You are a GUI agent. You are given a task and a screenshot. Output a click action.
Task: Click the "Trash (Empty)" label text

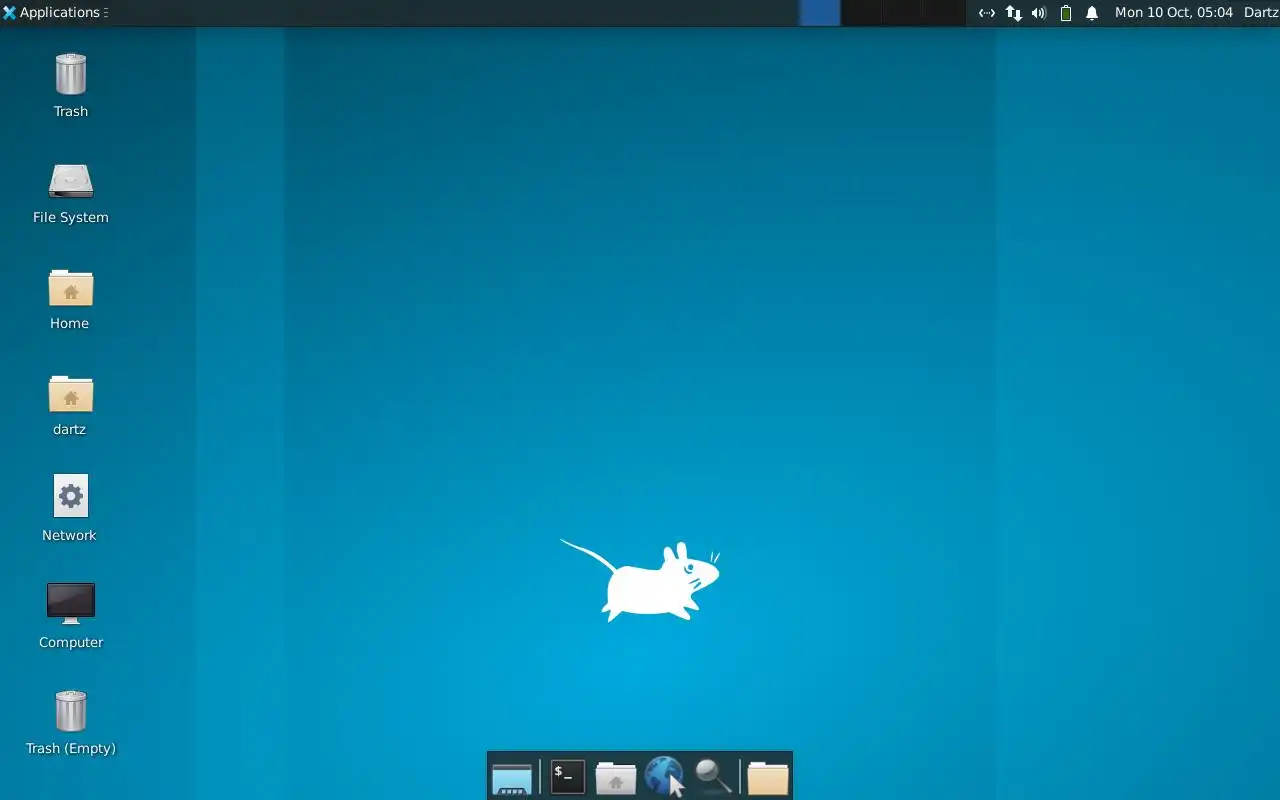click(71, 748)
